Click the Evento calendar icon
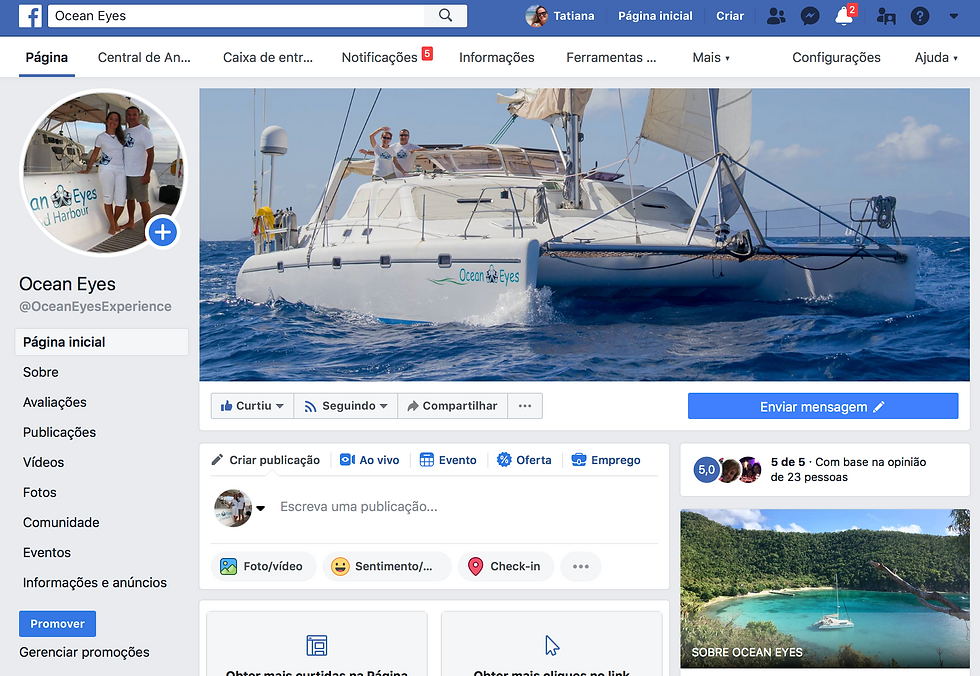980x676 pixels. click(426, 460)
